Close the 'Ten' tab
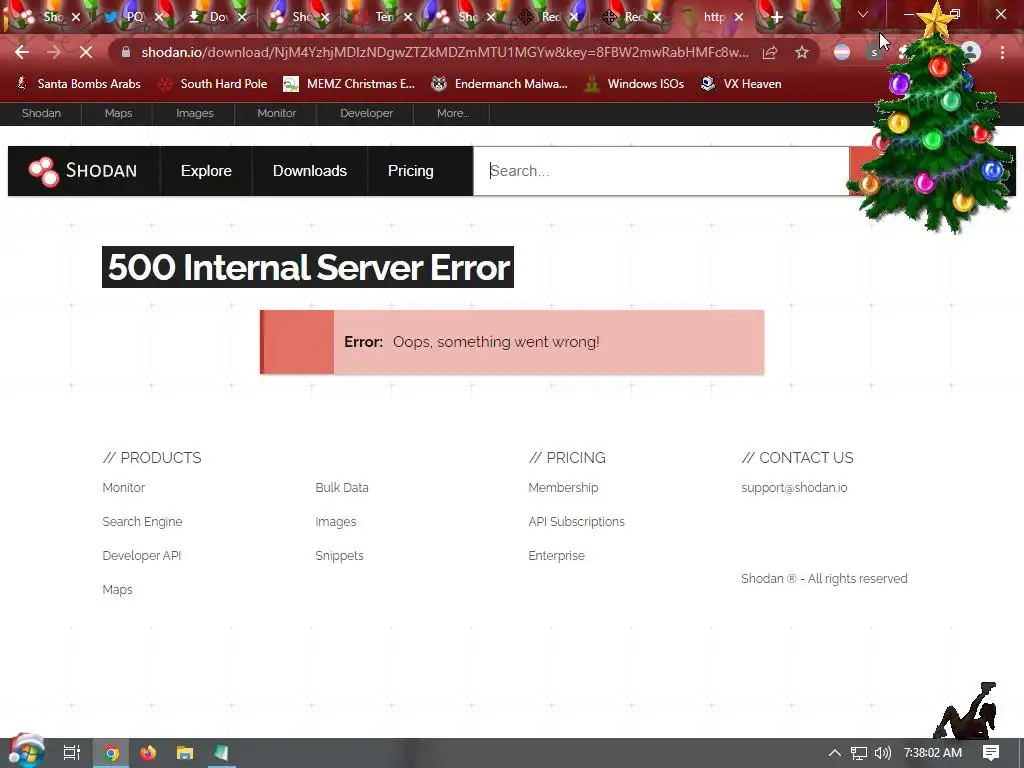 point(408,17)
